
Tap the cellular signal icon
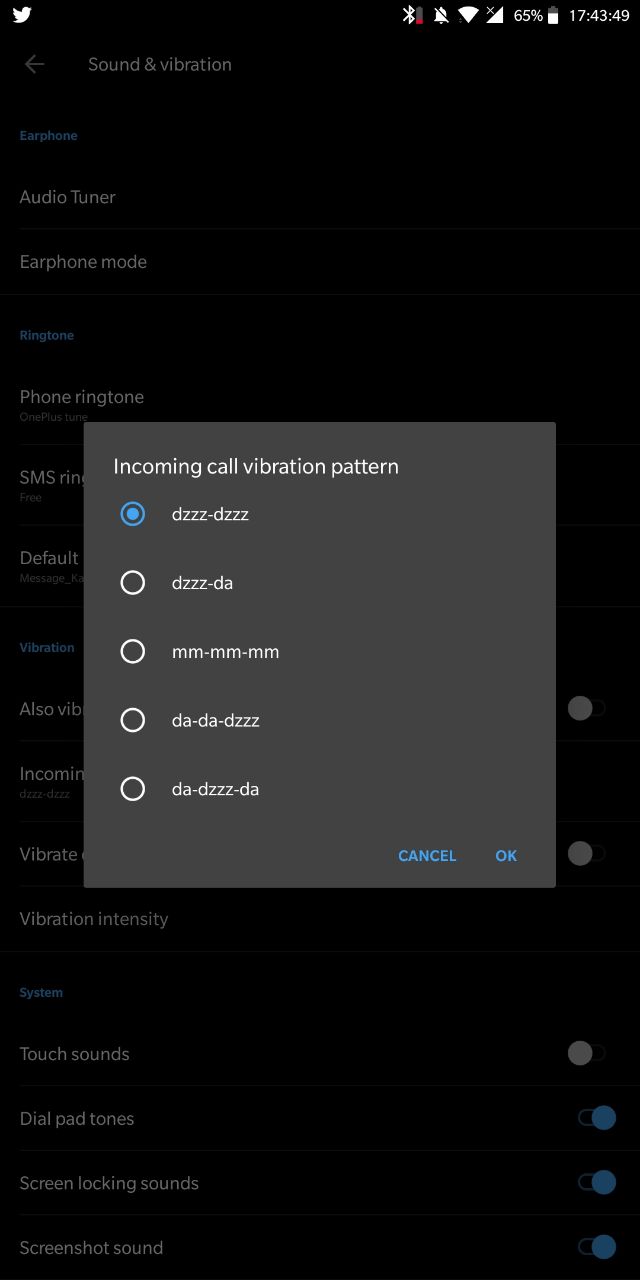tap(494, 15)
